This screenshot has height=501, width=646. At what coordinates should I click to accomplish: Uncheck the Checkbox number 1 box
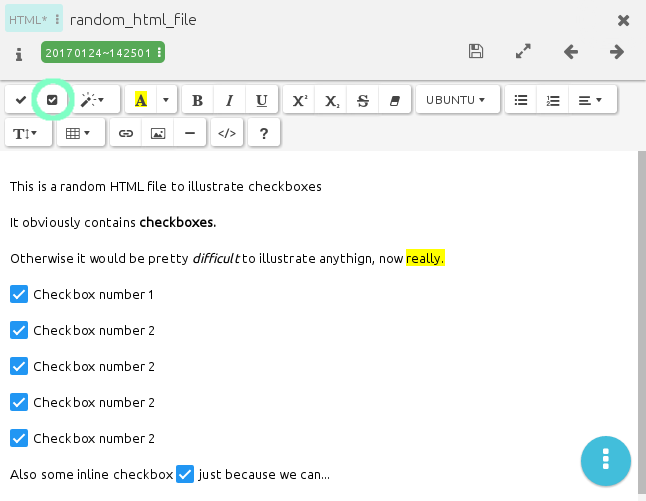(x=19, y=294)
